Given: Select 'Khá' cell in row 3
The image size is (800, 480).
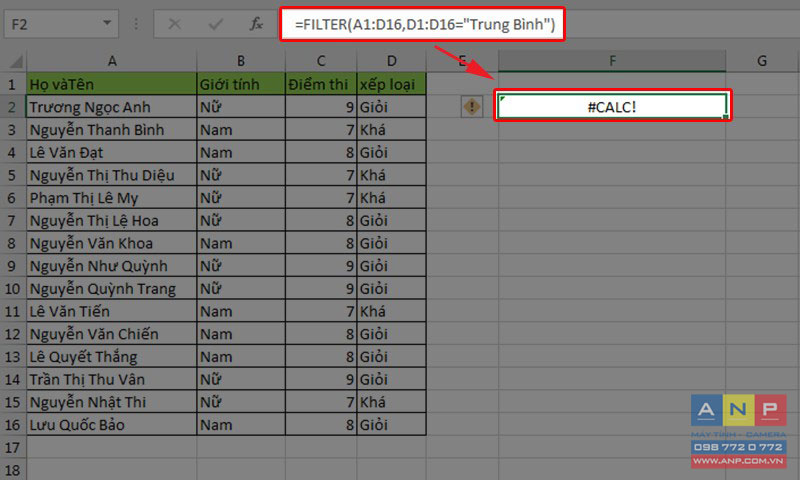Looking at the screenshot, I should [391, 130].
